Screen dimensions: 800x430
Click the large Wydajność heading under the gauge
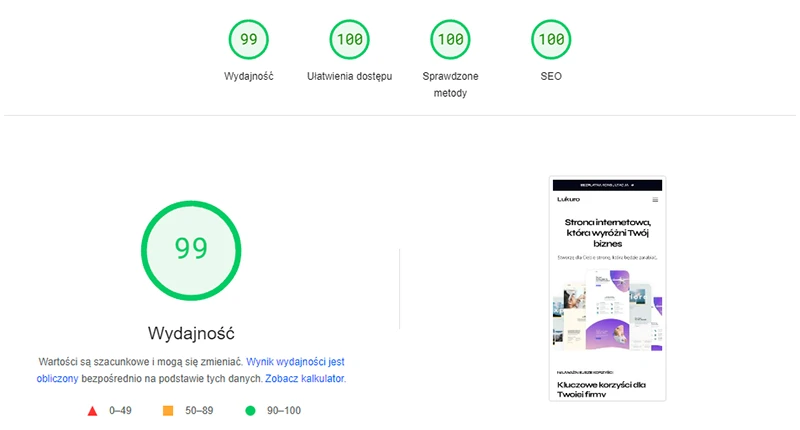point(191,332)
